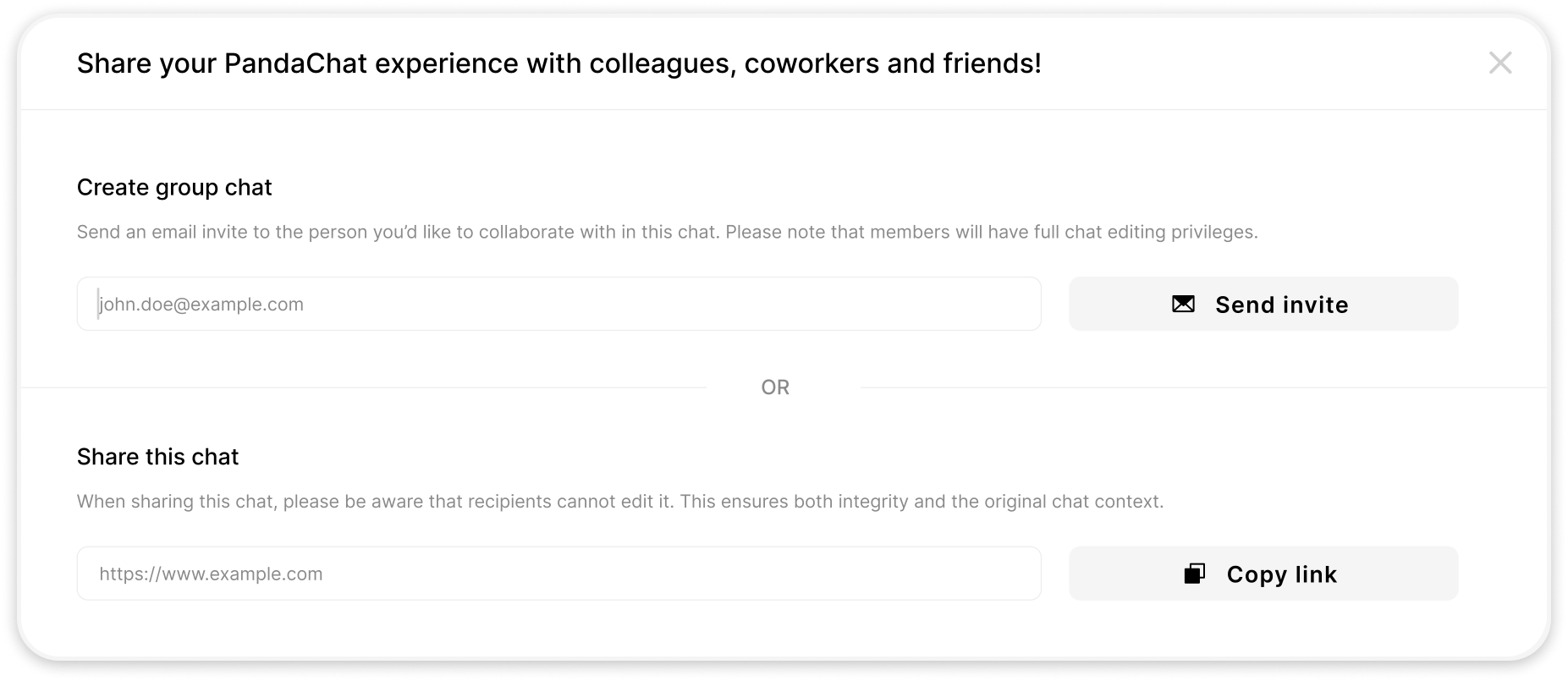
Task: Close the PandaChat share dialog
Action: (1499, 63)
